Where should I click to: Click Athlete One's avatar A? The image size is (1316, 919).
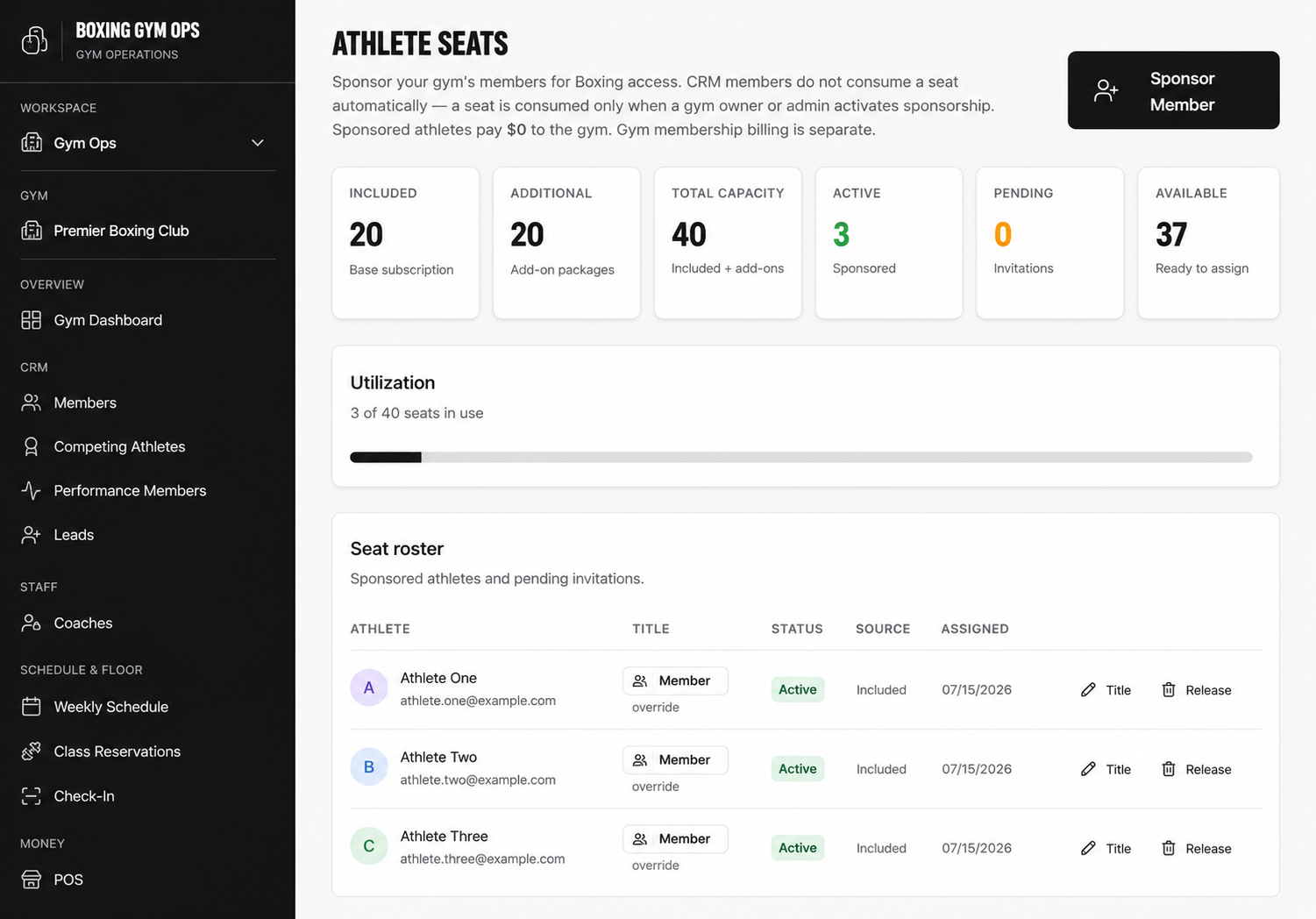pos(369,688)
